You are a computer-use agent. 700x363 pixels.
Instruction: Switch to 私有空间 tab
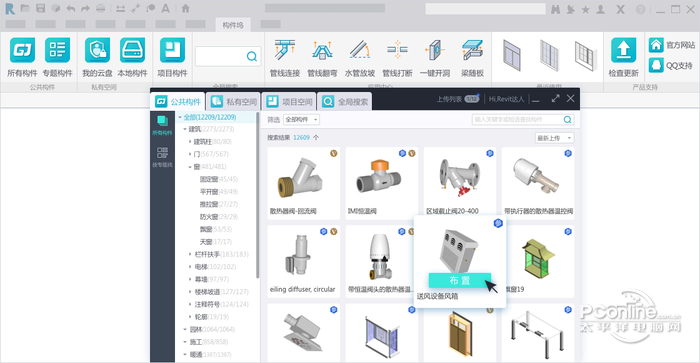[234, 101]
